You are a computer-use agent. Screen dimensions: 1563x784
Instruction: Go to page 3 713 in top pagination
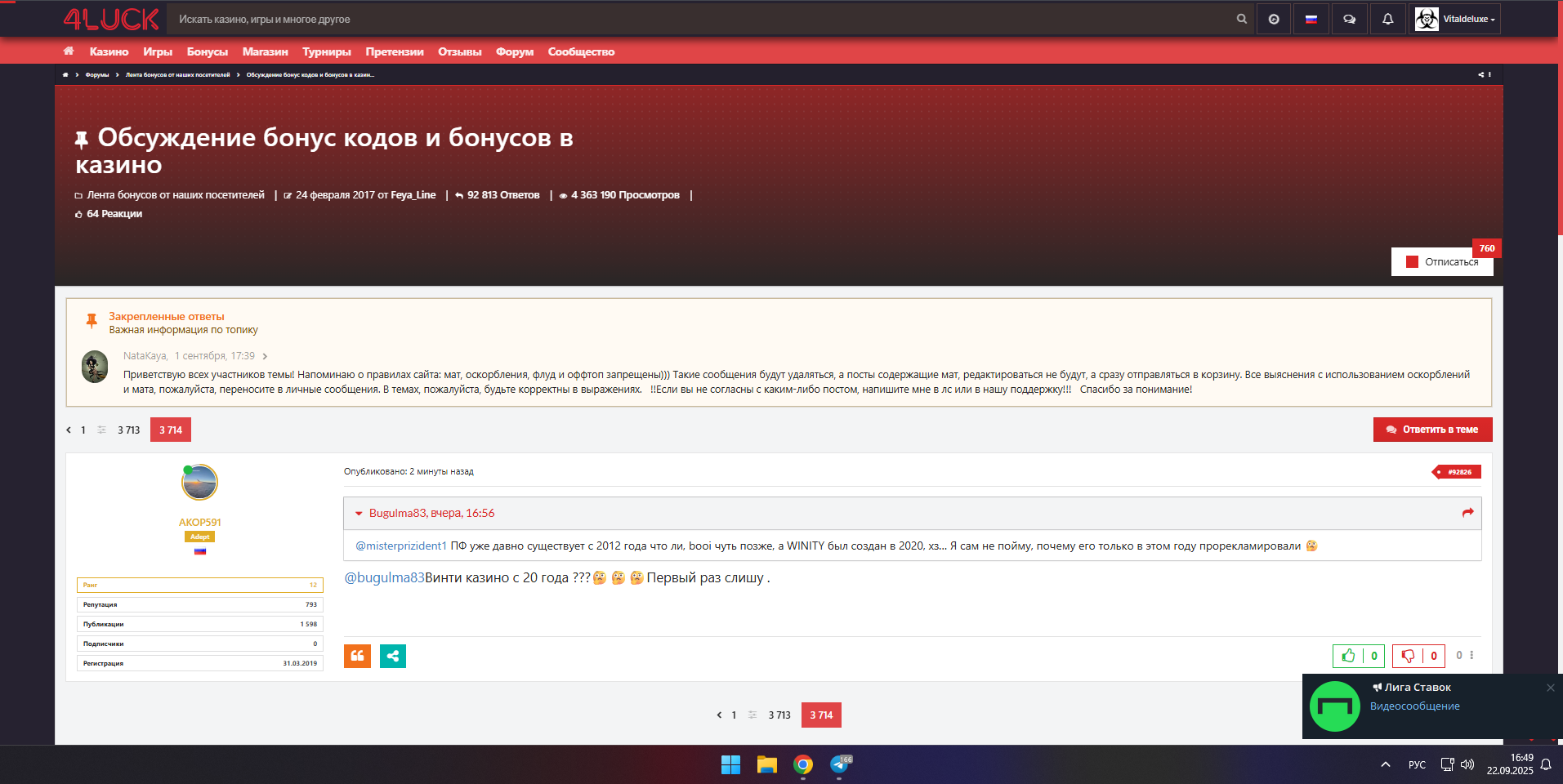click(x=128, y=430)
